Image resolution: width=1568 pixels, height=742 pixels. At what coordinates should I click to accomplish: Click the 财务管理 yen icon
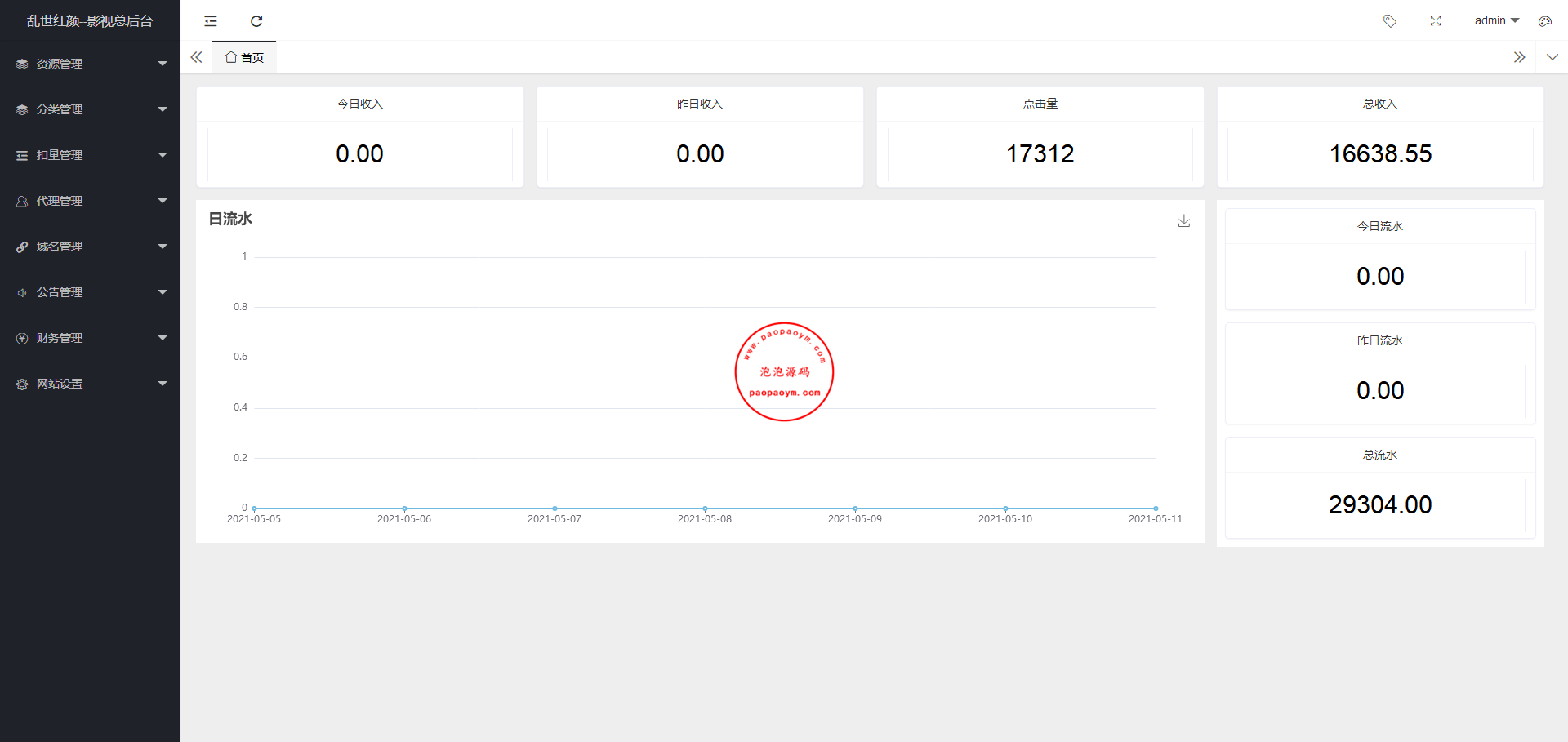pos(22,338)
